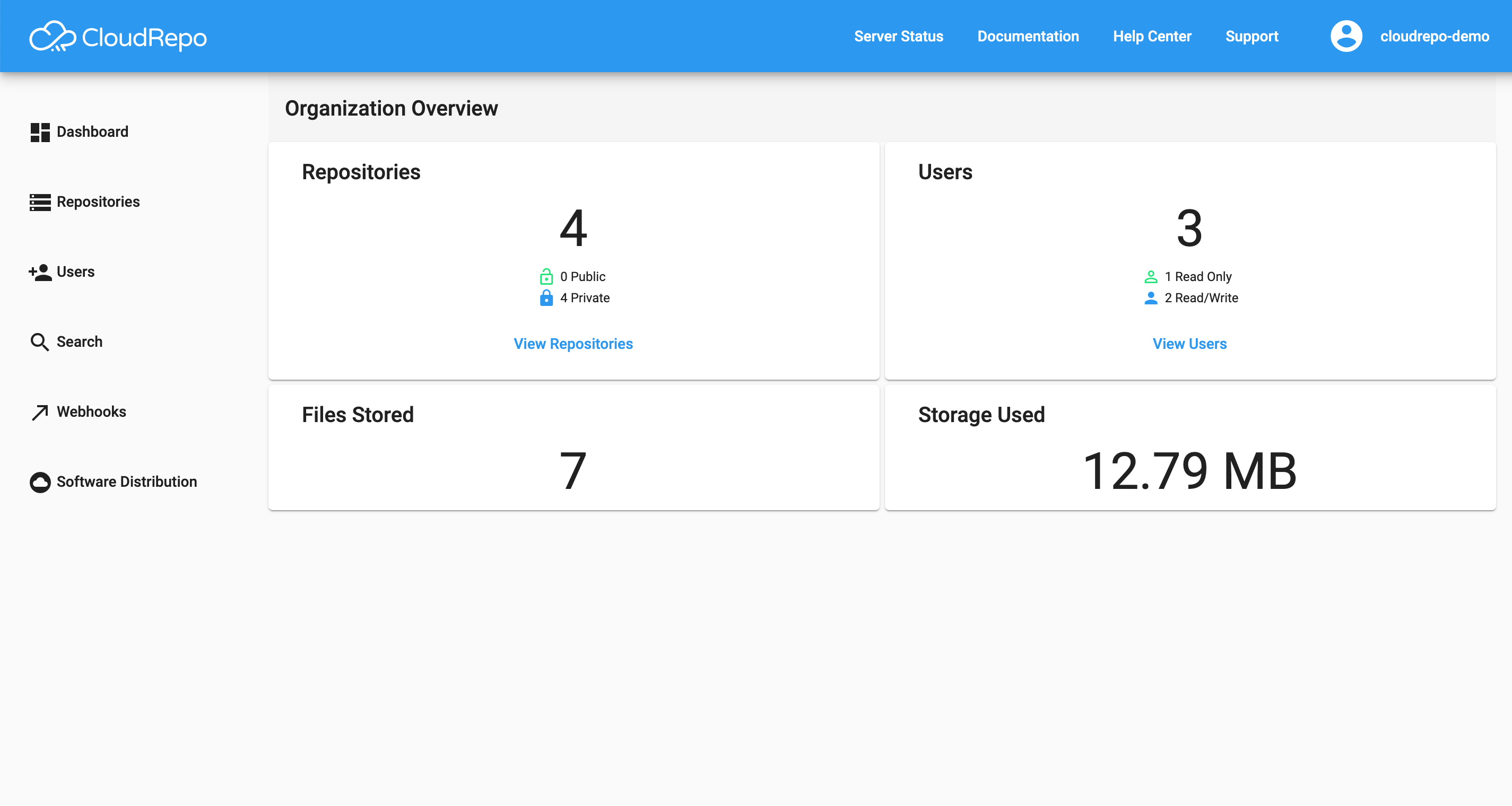This screenshot has width=1512, height=806.
Task: Click the CloudRepo wordmark text
Action: 144,38
